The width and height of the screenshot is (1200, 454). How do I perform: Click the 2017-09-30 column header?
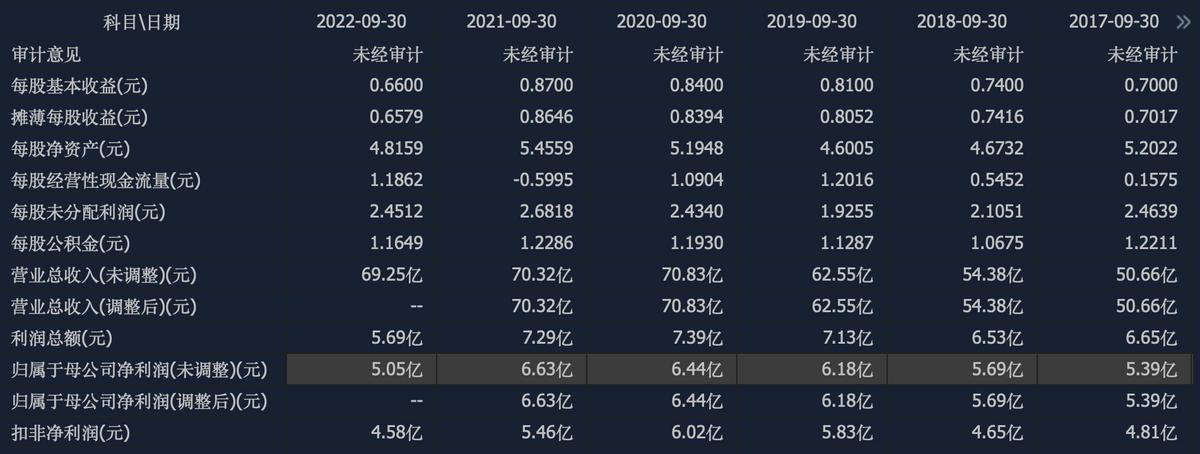[1113, 22]
